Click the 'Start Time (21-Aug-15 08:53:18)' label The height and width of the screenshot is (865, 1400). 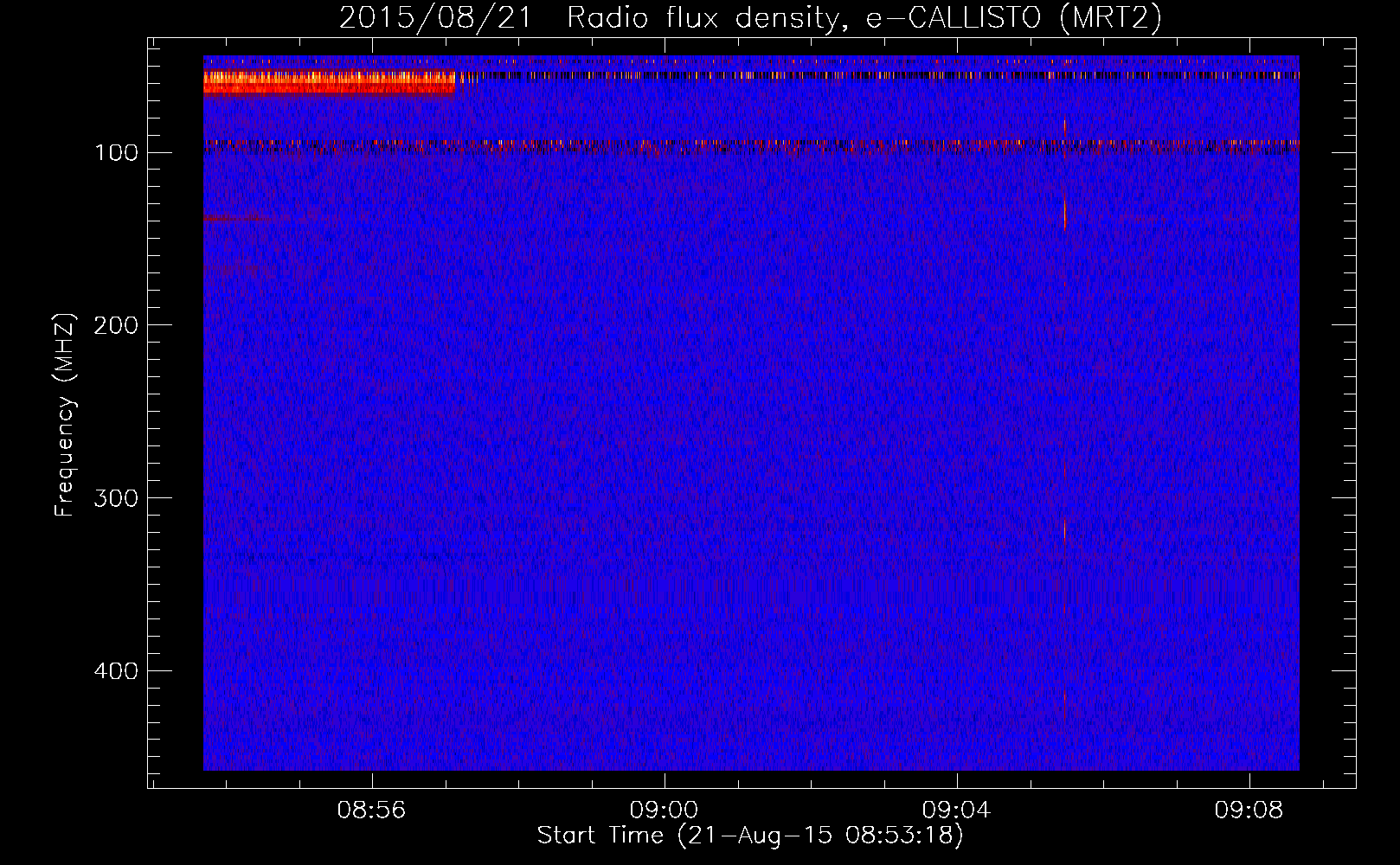(750, 836)
